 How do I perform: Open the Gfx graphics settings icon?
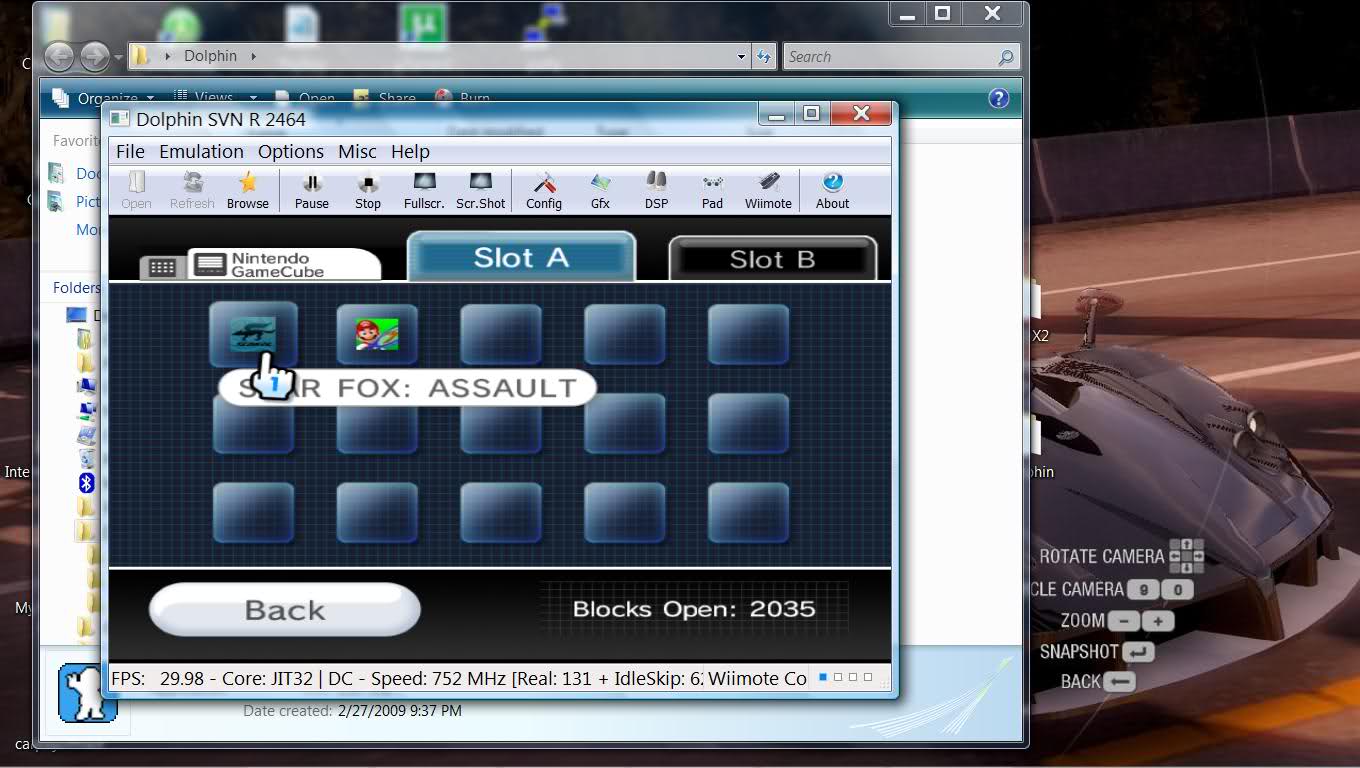tap(600, 190)
